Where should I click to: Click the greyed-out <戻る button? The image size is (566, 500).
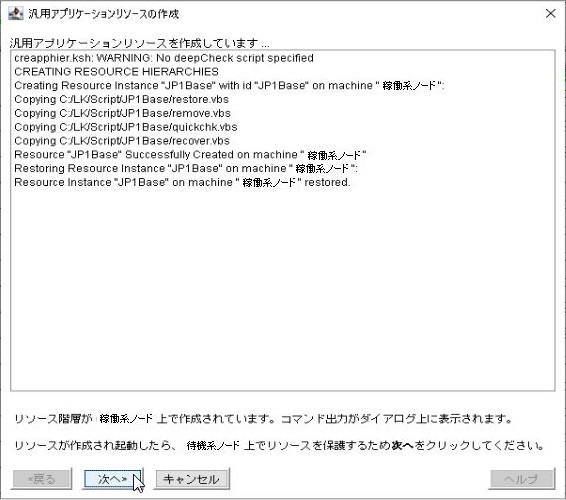(x=41, y=479)
